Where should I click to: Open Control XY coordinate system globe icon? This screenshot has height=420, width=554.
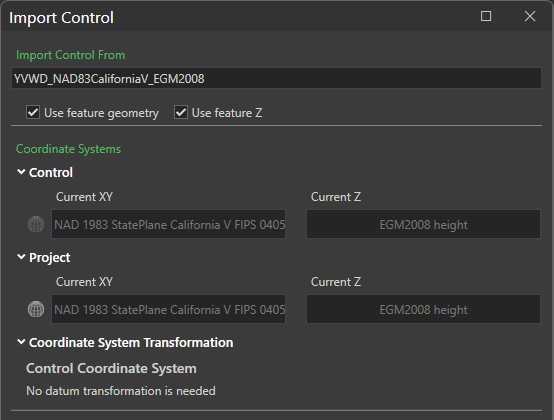(36, 224)
